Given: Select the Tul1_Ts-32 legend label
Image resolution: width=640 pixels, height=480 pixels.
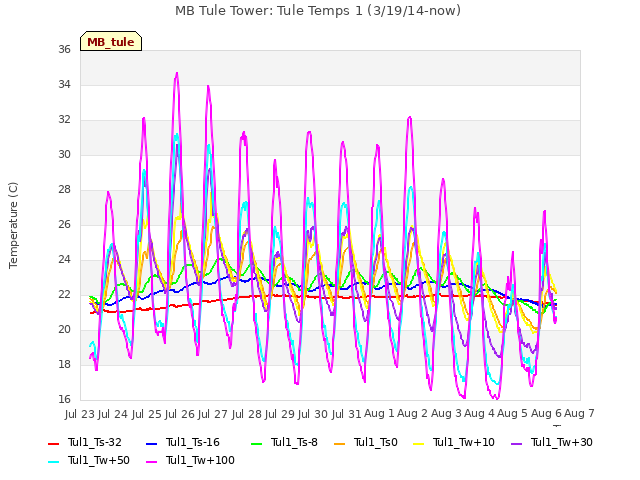Looking at the screenshot, I should pyautogui.click(x=95, y=442).
